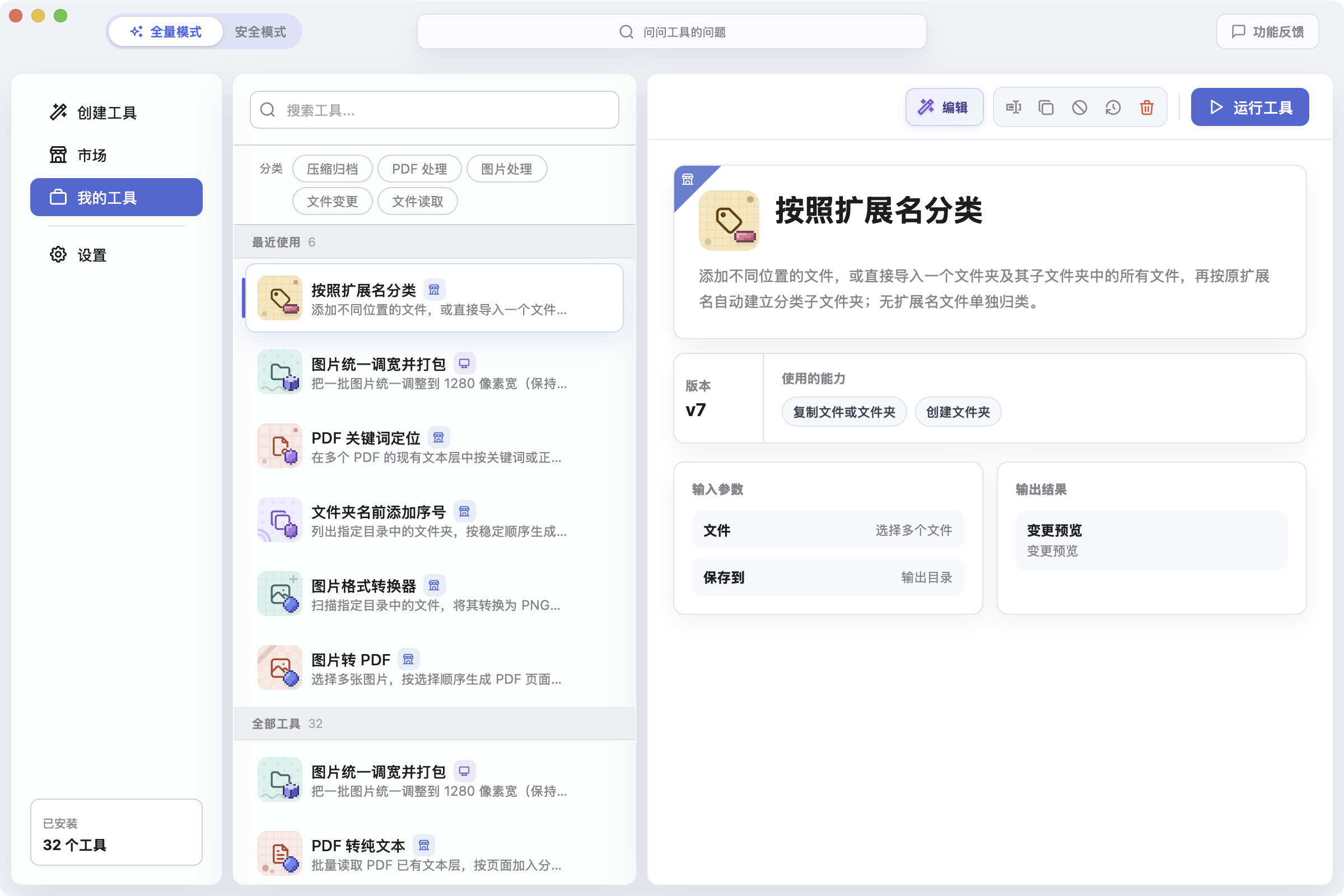The height and width of the screenshot is (896, 1344).
Task: Click the duplicate tool icon
Action: coord(1046,108)
